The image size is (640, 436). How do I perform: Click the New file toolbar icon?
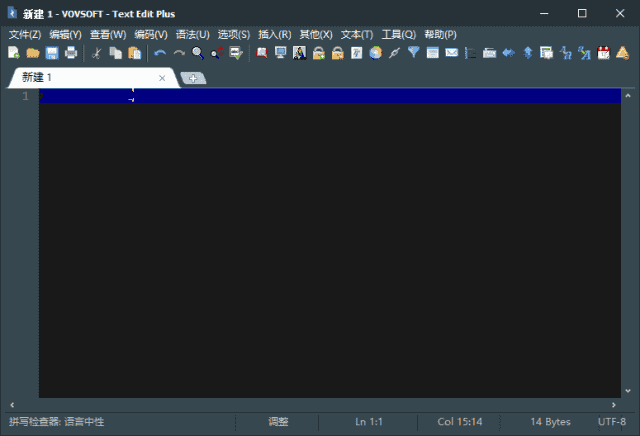pyautogui.click(x=14, y=53)
